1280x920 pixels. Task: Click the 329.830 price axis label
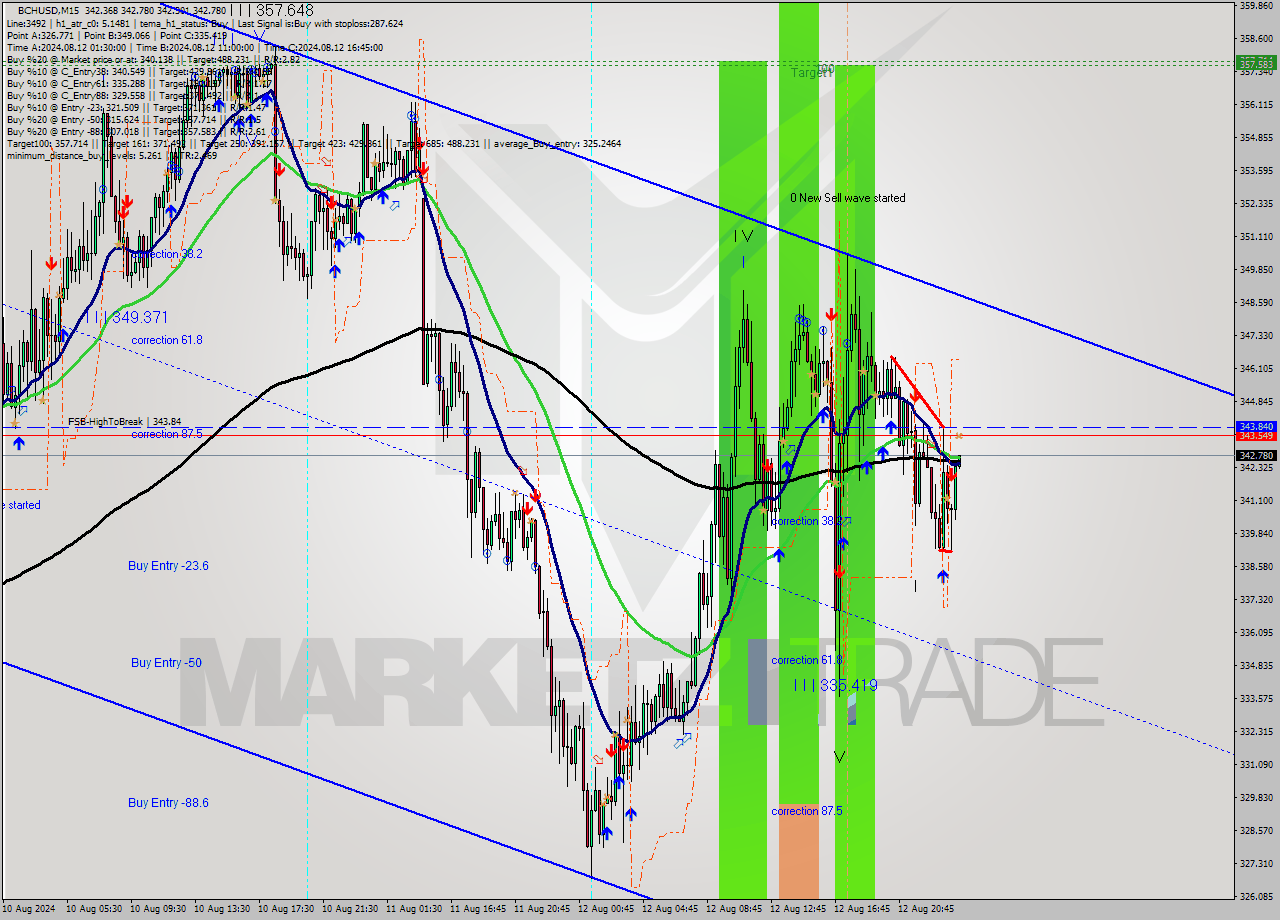(1256, 798)
